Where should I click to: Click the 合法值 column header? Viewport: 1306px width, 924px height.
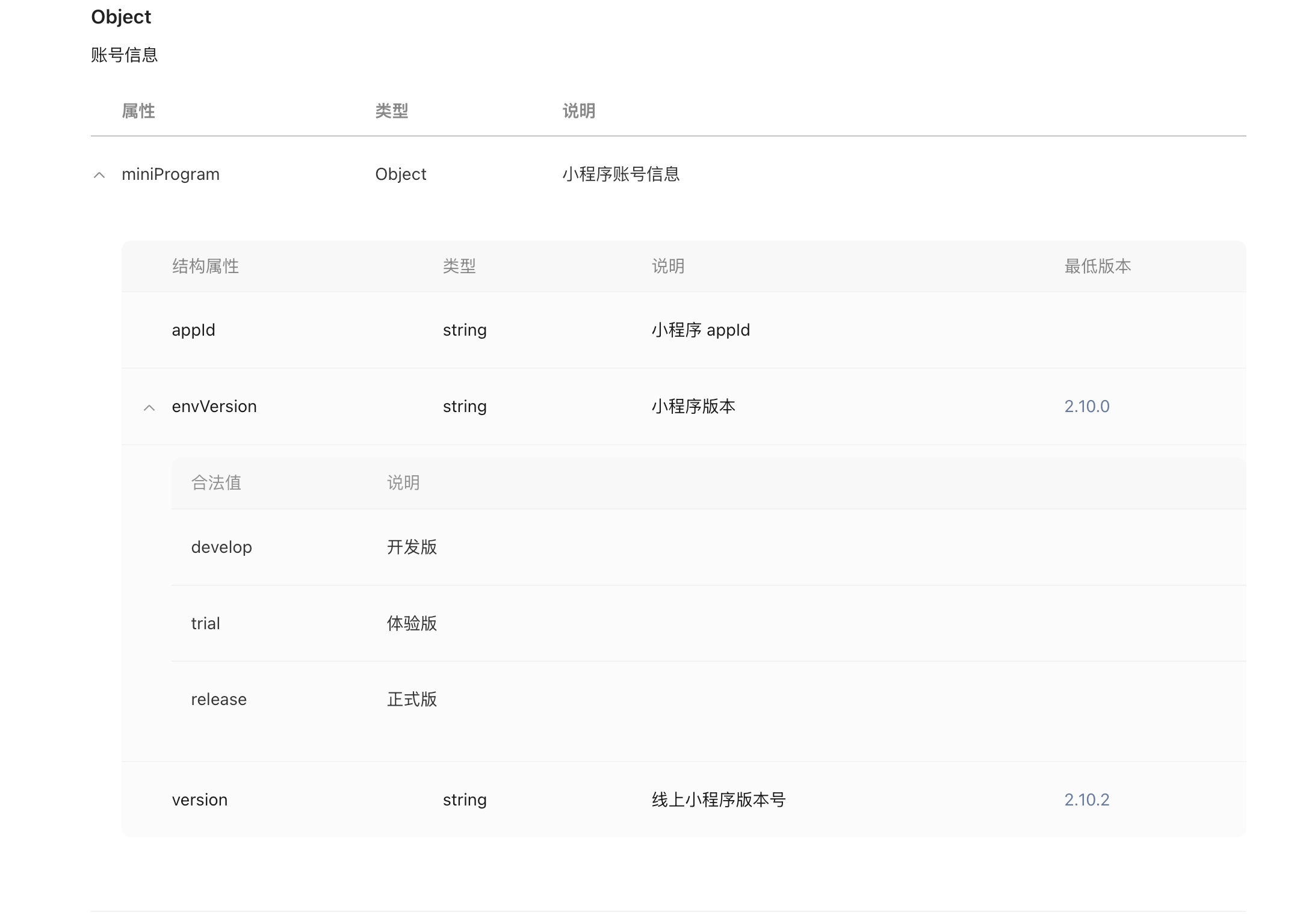216,482
